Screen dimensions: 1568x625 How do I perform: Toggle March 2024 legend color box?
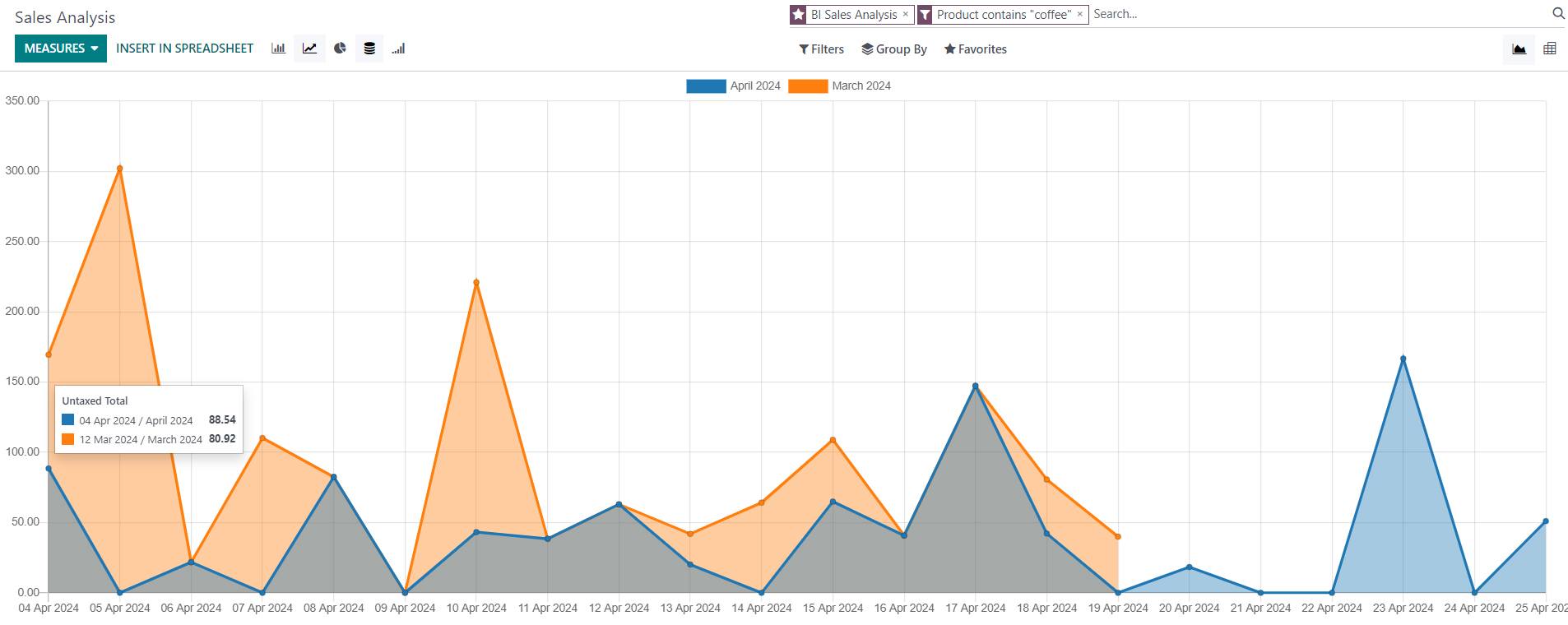[x=808, y=86]
